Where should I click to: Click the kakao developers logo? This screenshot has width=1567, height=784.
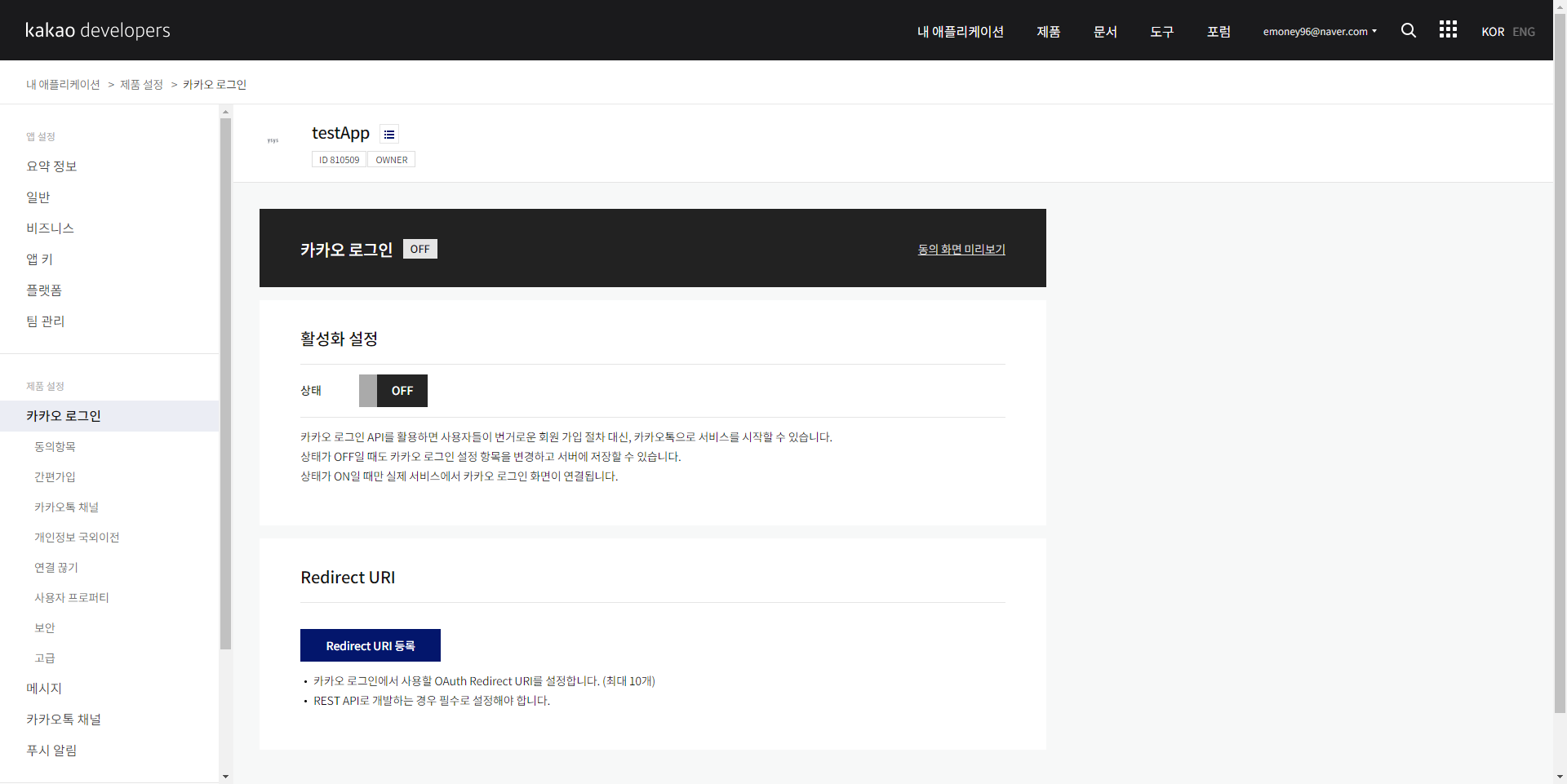tap(98, 30)
